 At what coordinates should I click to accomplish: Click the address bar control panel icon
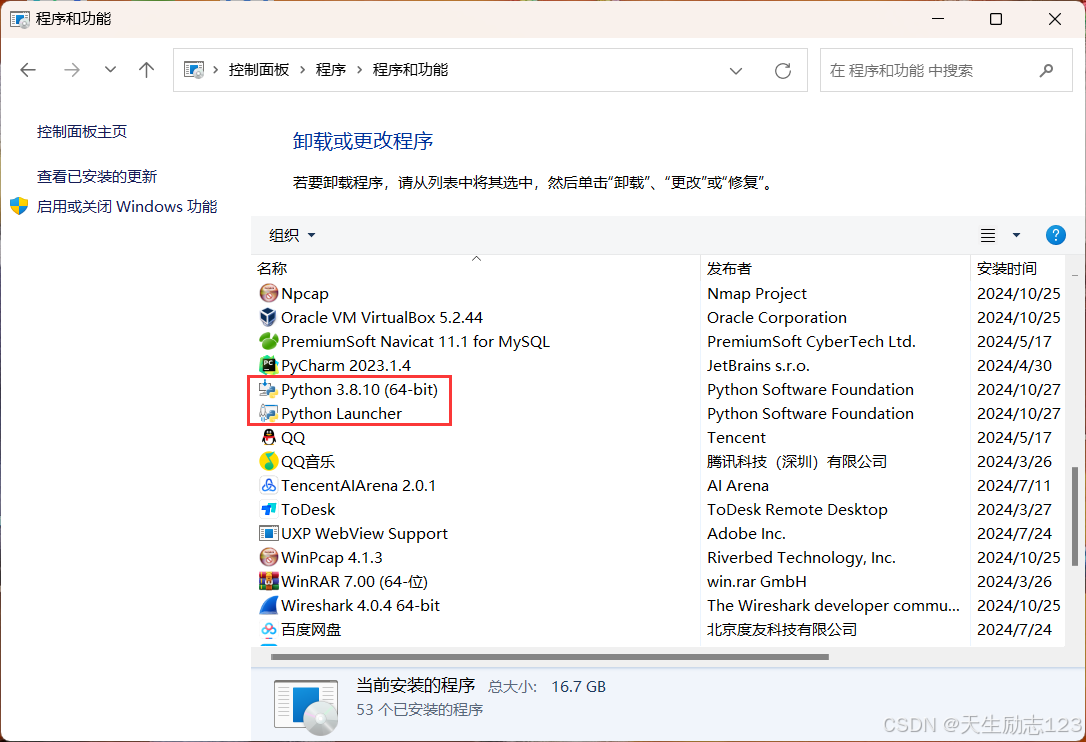(x=194, y=70)
